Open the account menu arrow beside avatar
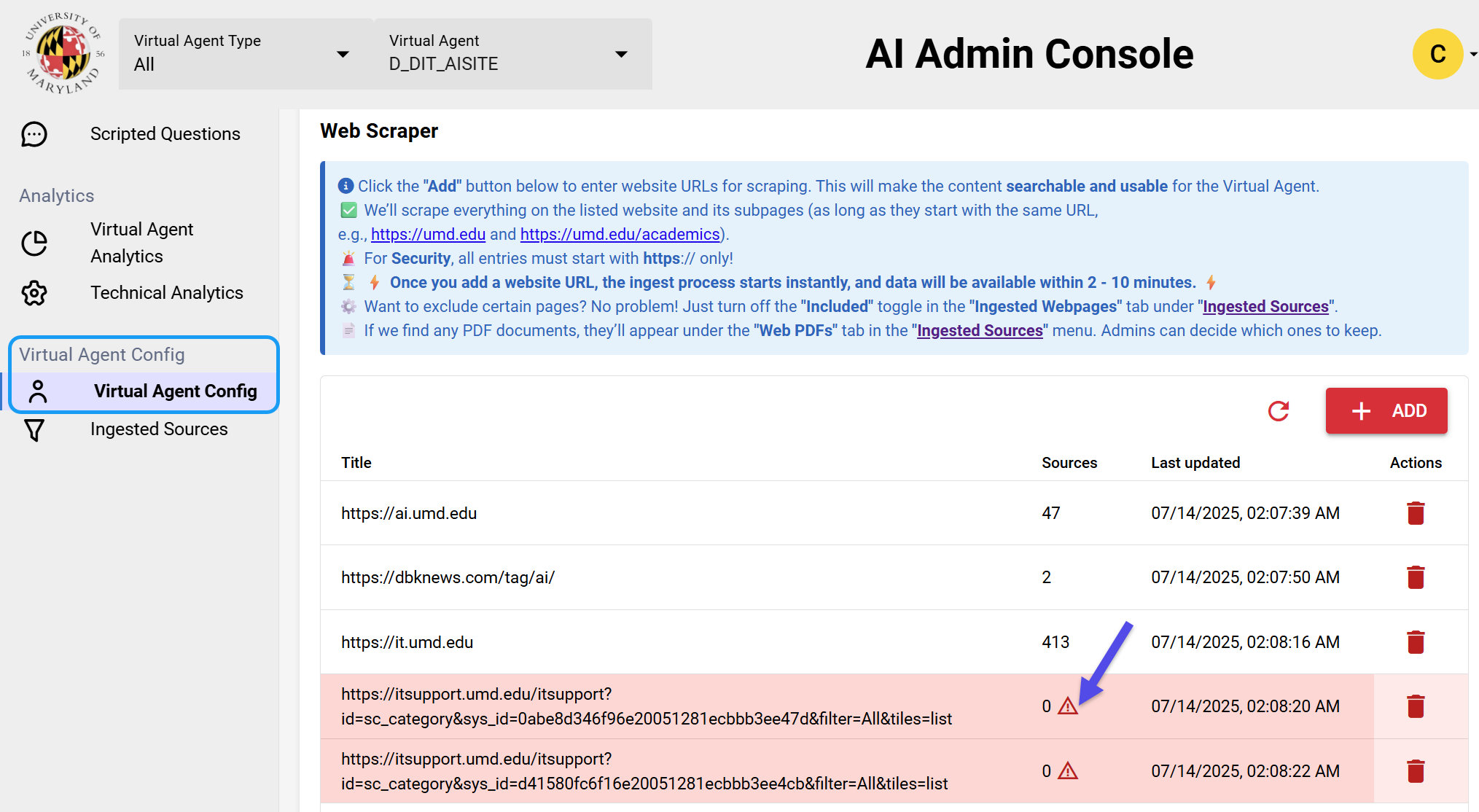This screenshot has height=812, width=1479. point(1472,54)
